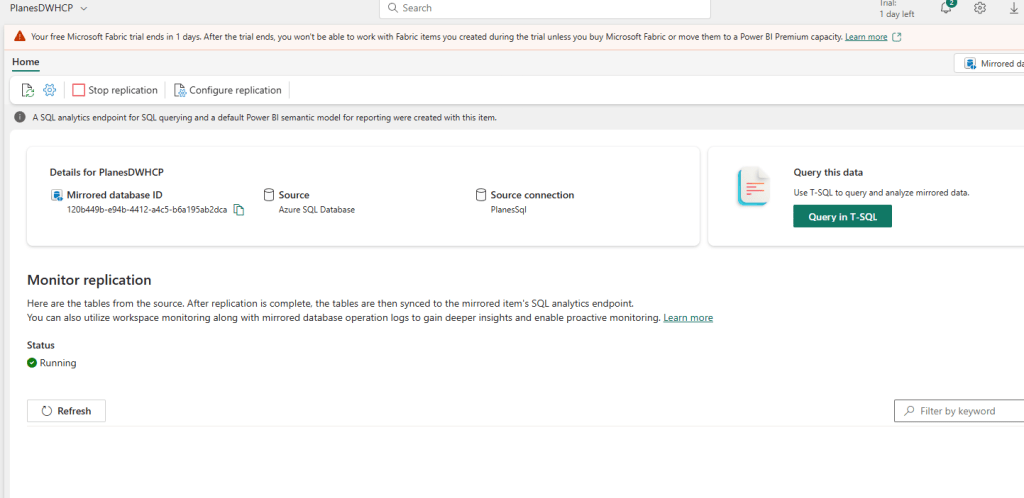1024x498 pixels.
Task: Open the top-right settings gear
Action: pos(980,8)
